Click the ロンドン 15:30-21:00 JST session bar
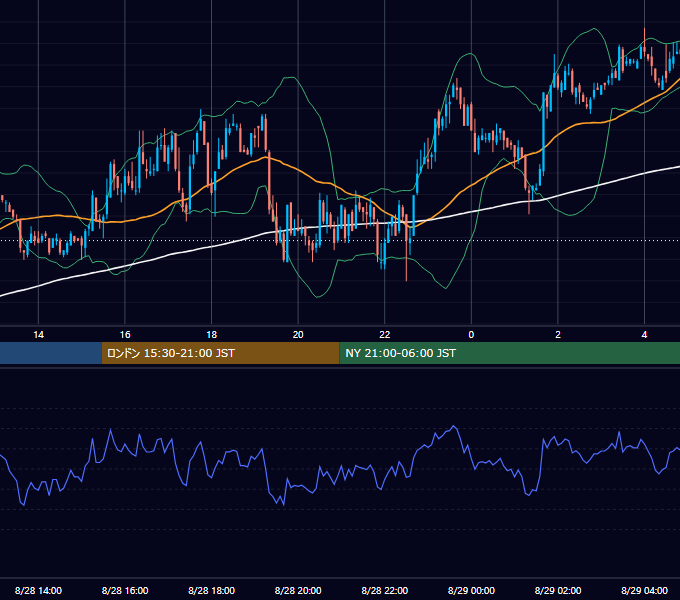This screenshot has height=600, width=680. pos(220,353)
